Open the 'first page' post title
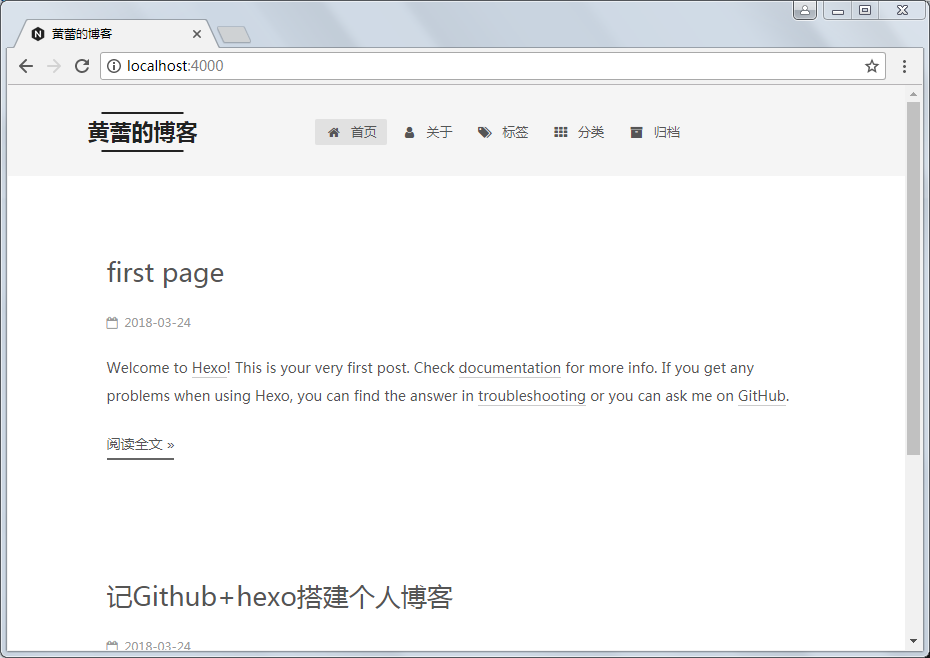The width and height of the screenshot is (930, 658). click(165, 273)
